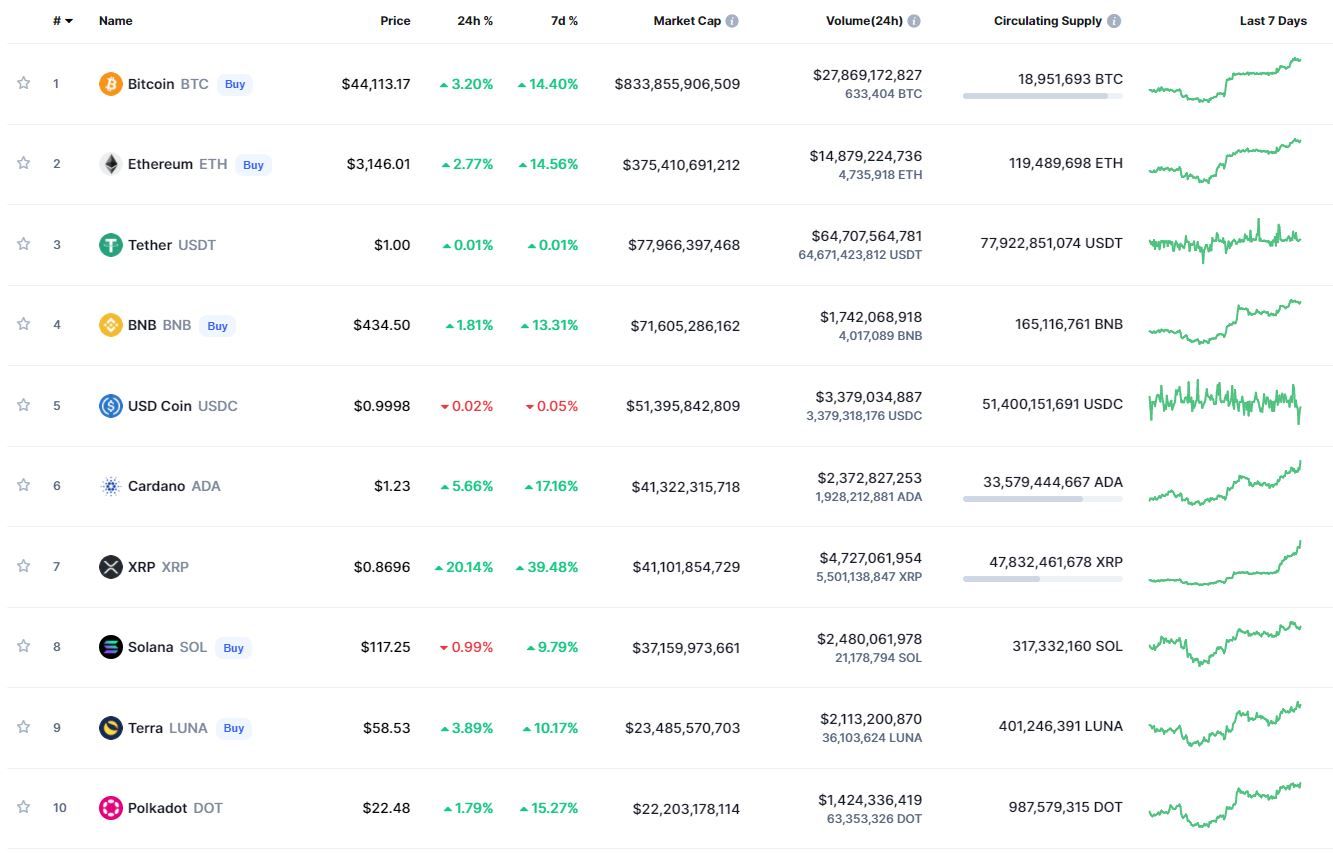This screenshot has width=1333, height=853.
Task: Sort by 24h % change header
Action: 474,21
